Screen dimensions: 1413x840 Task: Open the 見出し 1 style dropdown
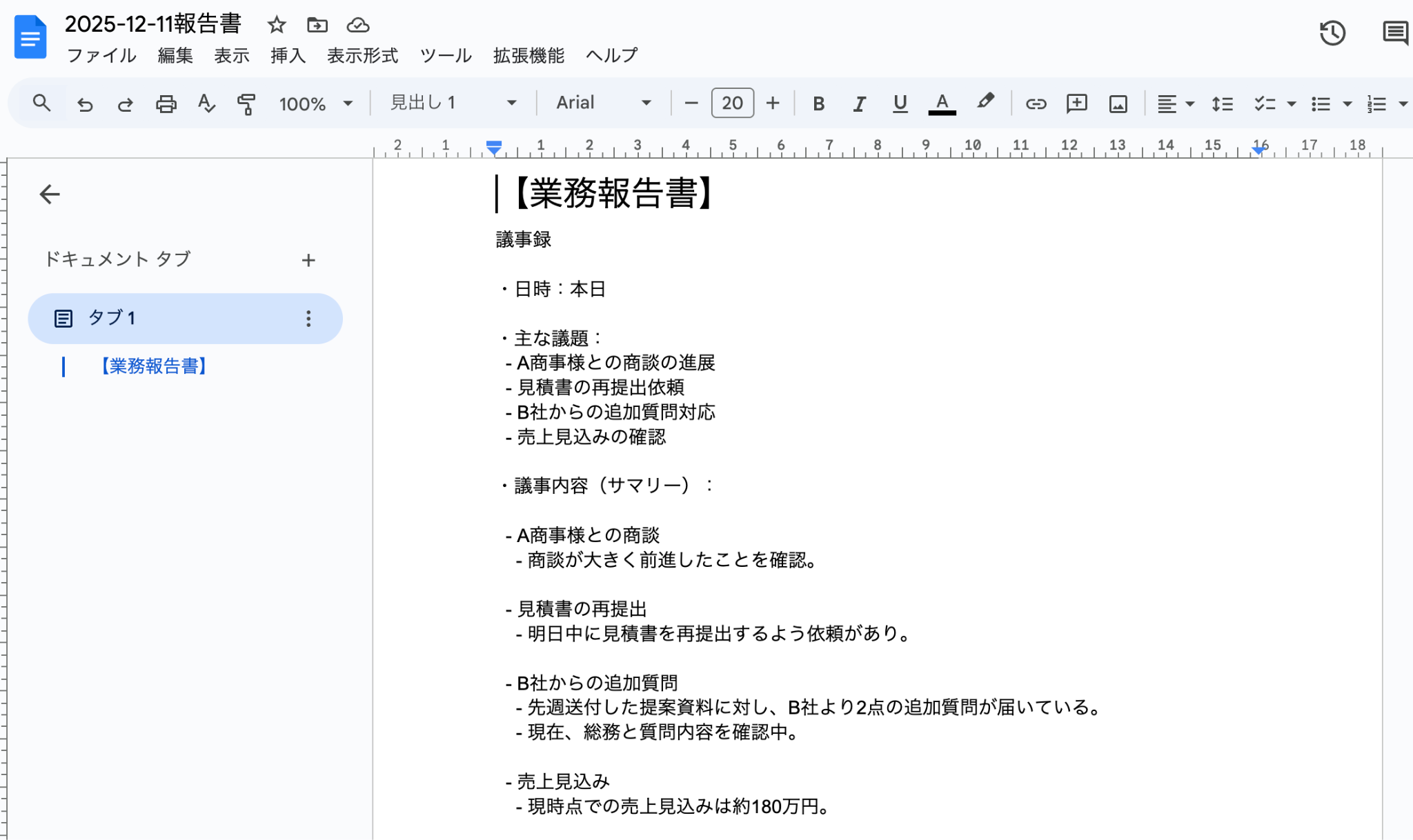[453, 103]
